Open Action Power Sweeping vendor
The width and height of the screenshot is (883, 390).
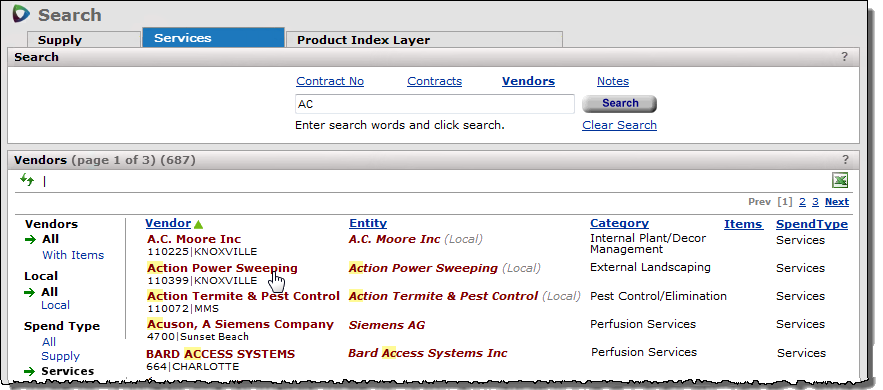[222, 268]
